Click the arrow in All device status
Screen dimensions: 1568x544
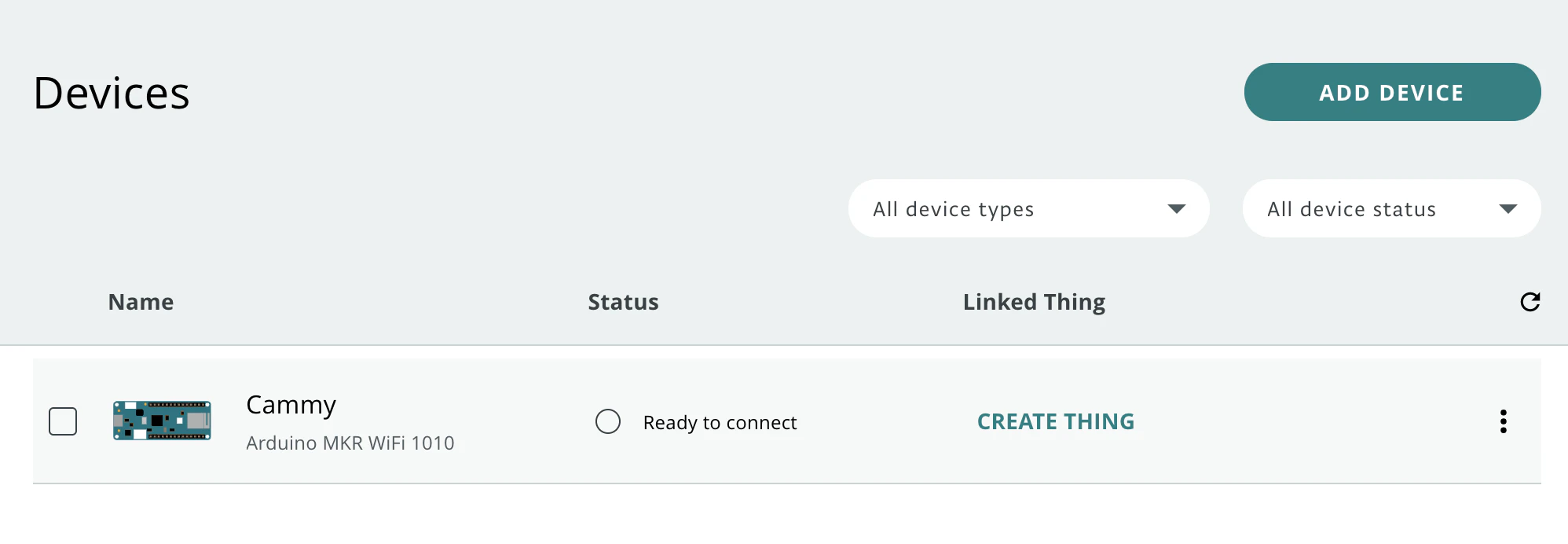point(1508,209)
